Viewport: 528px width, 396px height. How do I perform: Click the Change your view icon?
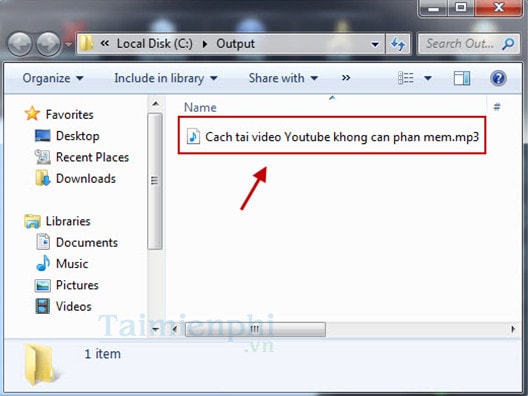pyautogui.click(x=406, y=78)
